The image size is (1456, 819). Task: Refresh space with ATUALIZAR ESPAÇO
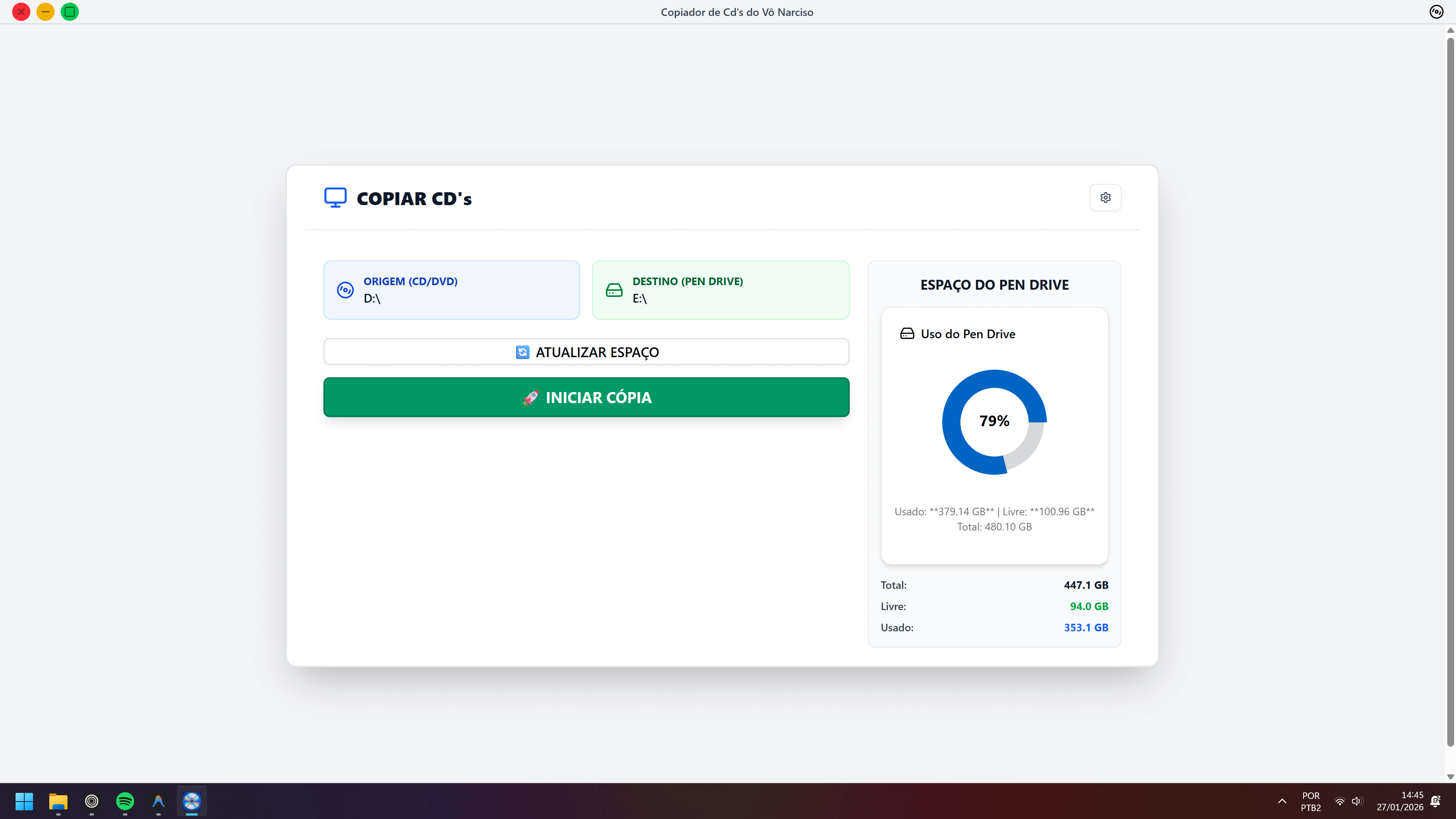pyautogui.click(x=586, y=352)
